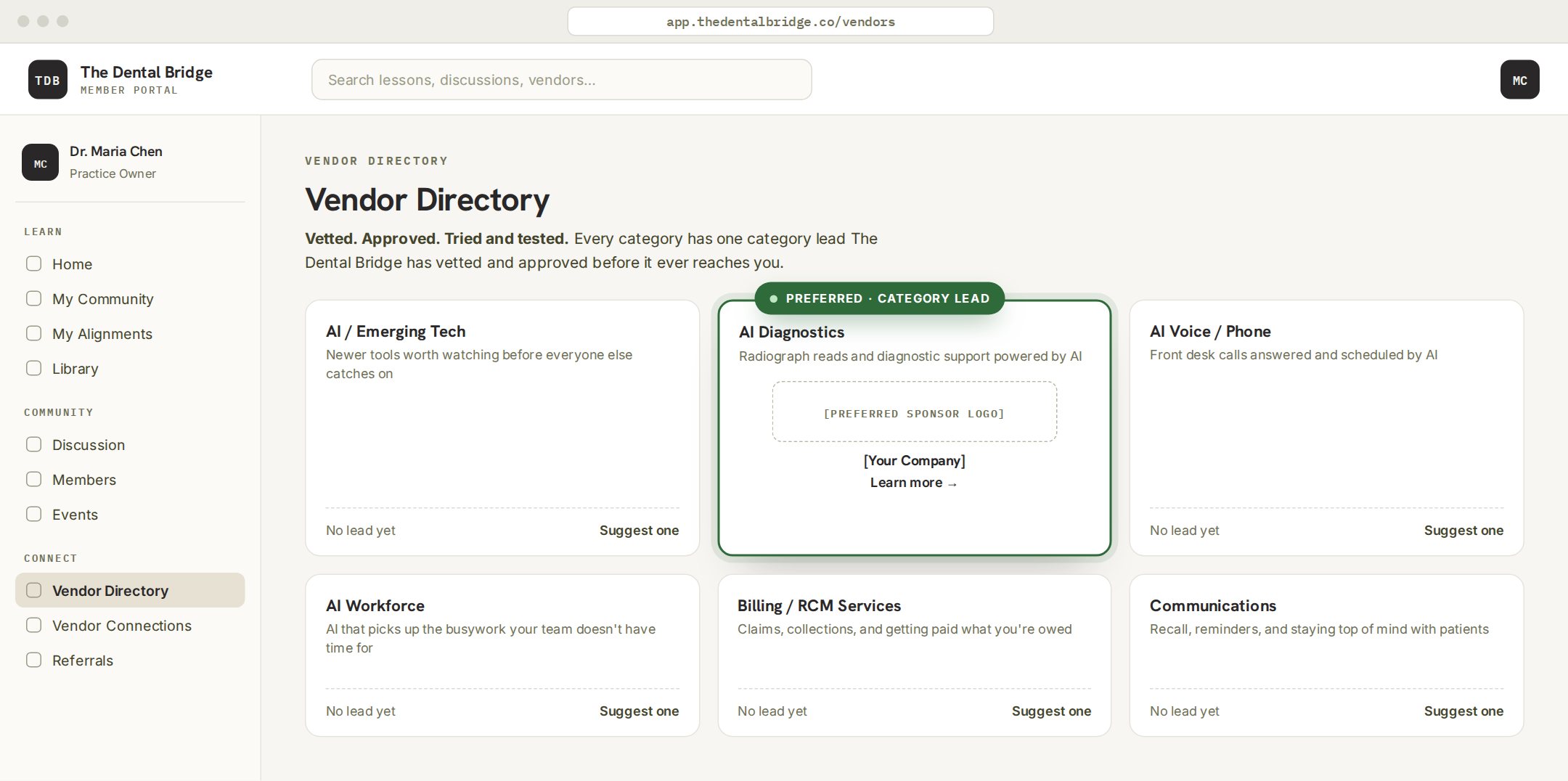Screen dimensions: 1568x781
Task: Click the icon beside Events
Action: [x=33, y=514]
